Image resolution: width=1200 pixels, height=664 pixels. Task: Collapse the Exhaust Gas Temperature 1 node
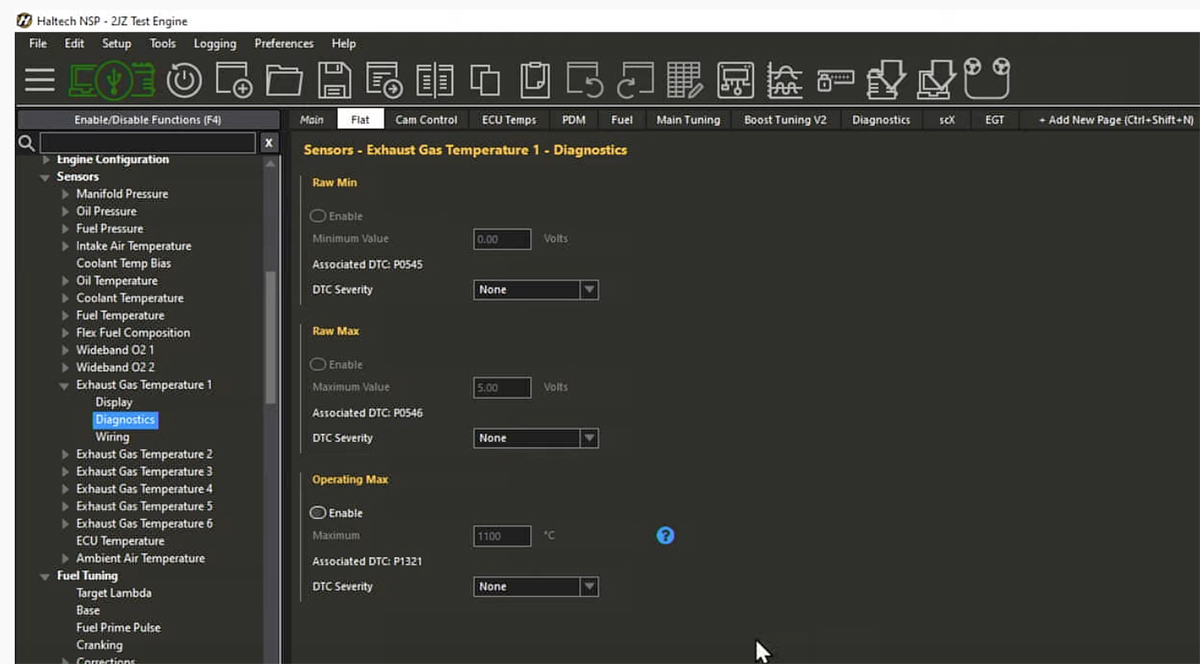(66, 385)
